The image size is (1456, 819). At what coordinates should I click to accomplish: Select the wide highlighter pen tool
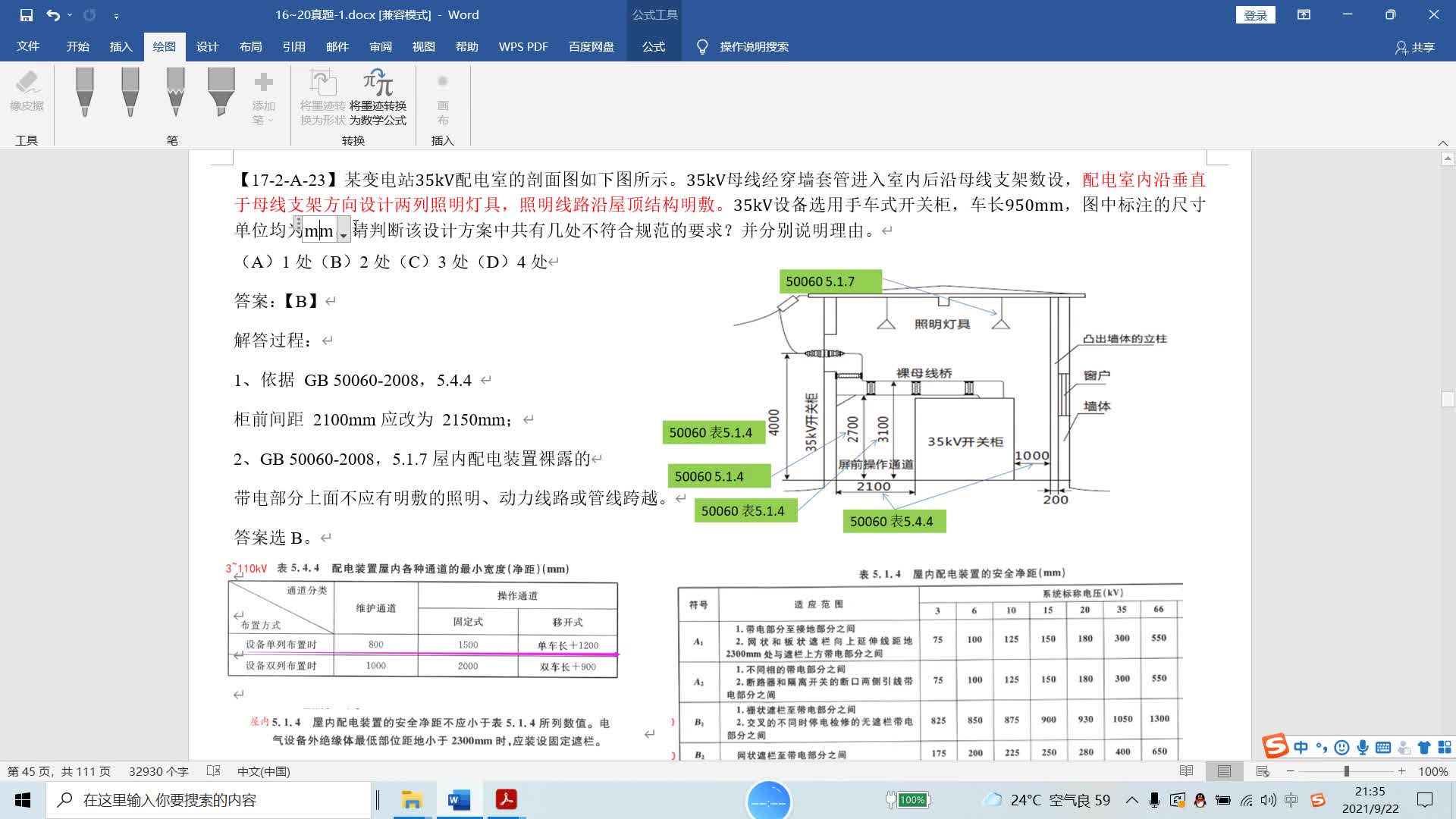click(x=221, y=91)
